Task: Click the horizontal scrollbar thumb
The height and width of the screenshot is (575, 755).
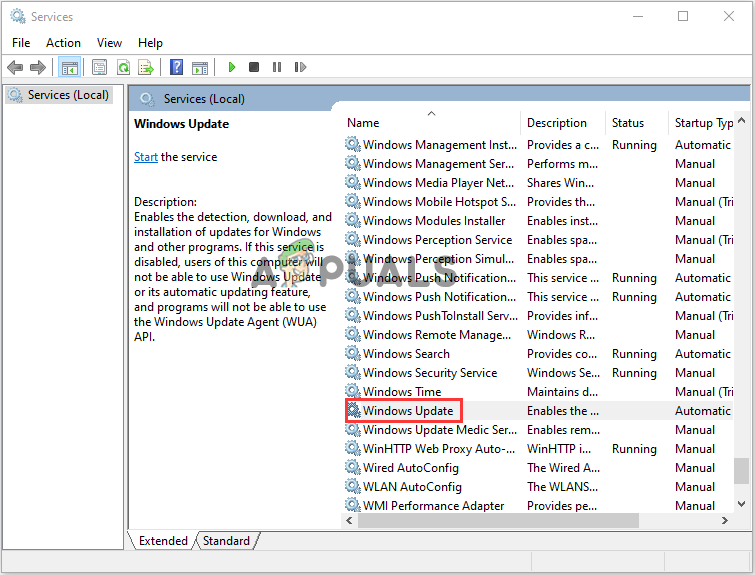Action: 498,521
